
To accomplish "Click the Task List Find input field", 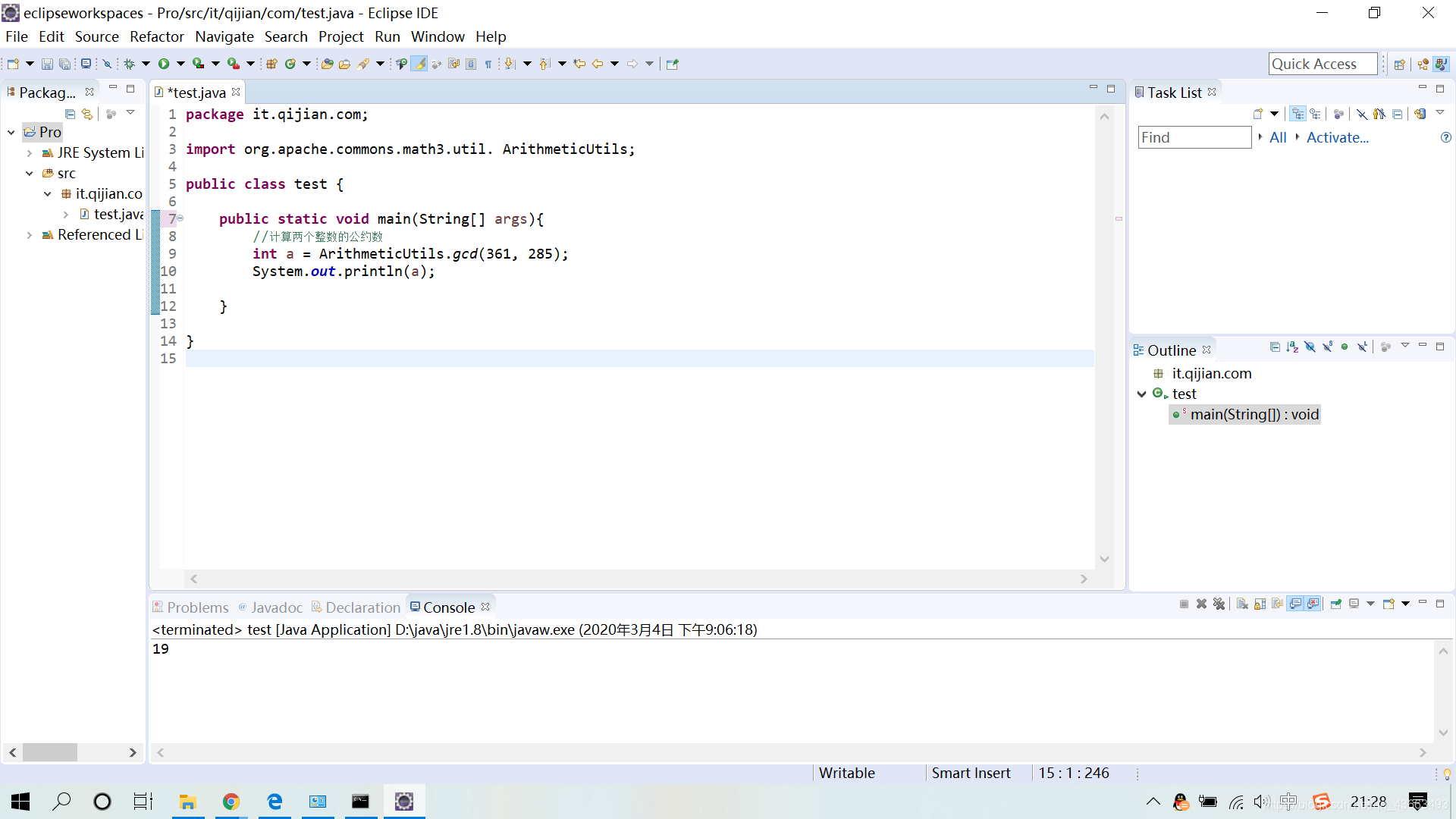I will point(1194,137).
